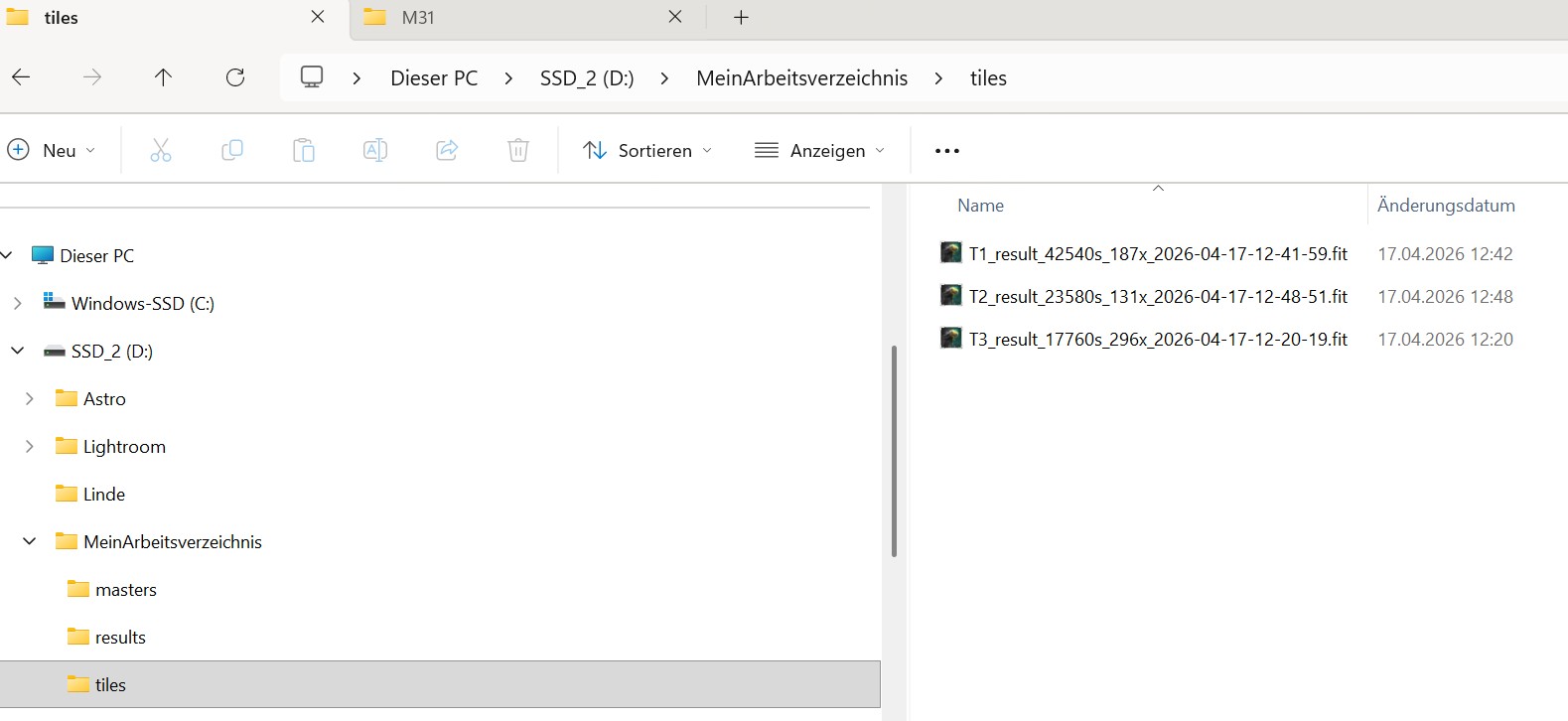Open the Neu creation dropdown
Viewport: 1568px width, 721px height.
(52, 151)
